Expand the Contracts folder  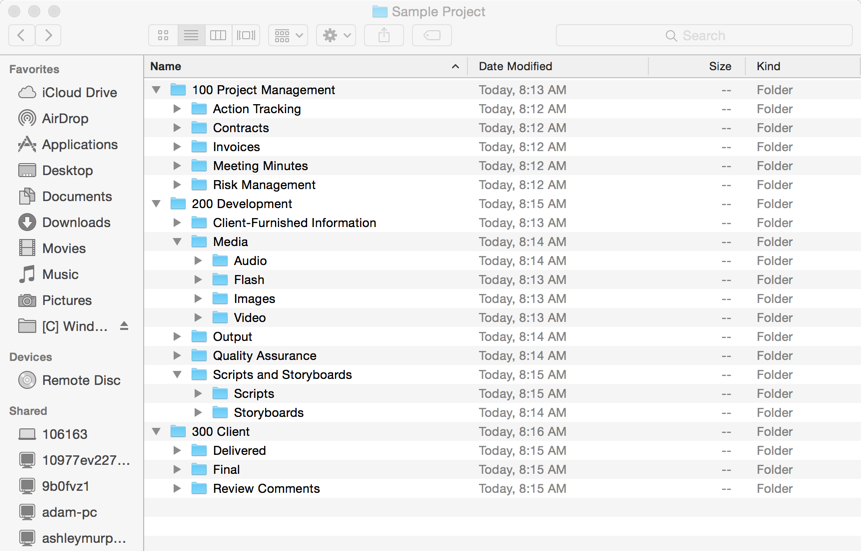click(x=177, y=127)
